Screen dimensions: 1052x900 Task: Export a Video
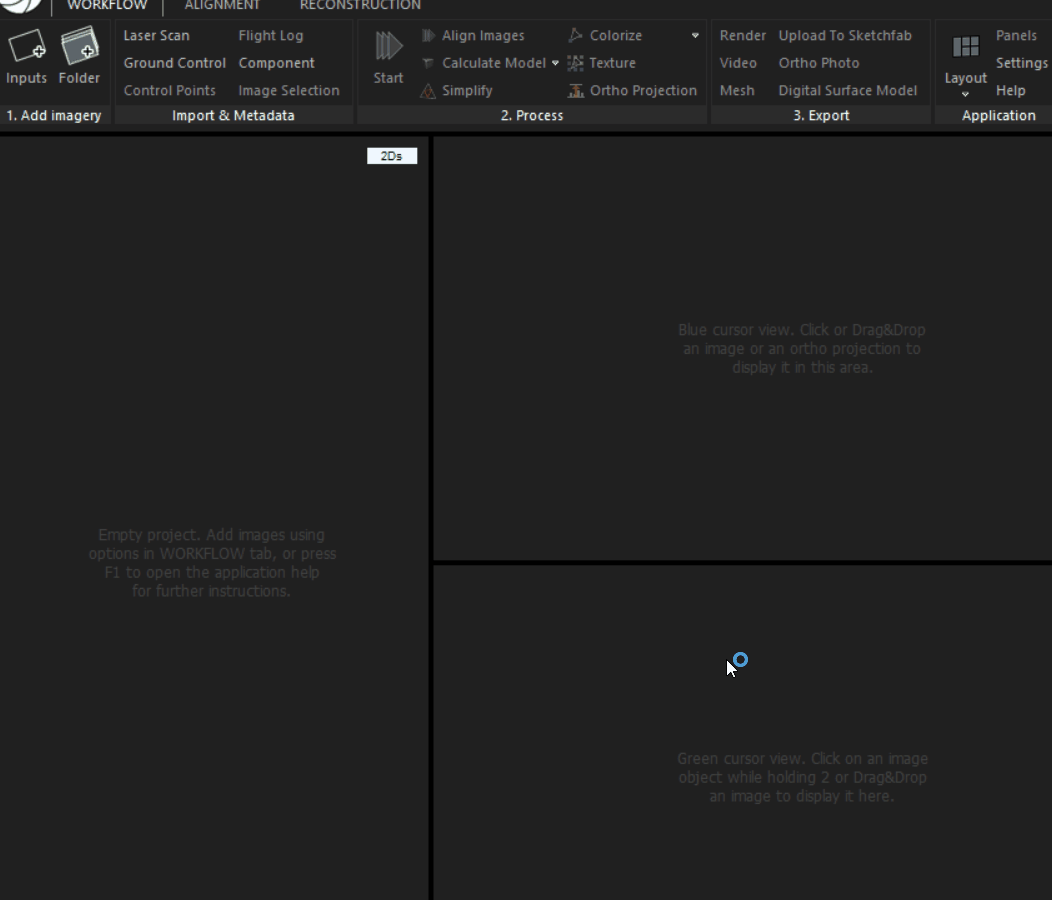(738, 63)
